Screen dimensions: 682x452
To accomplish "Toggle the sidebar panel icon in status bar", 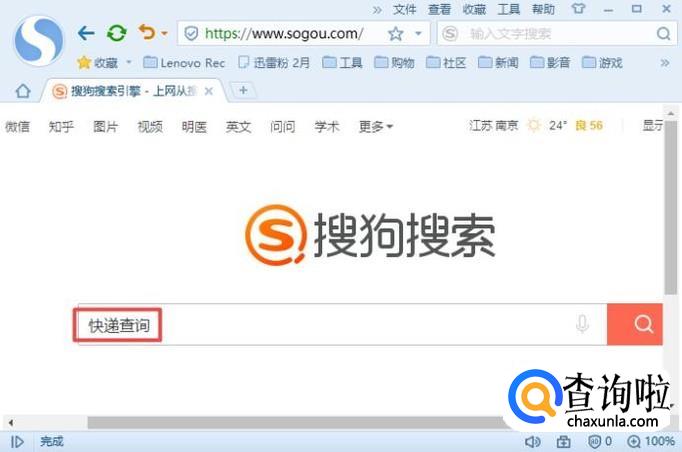I will (17, 442).
